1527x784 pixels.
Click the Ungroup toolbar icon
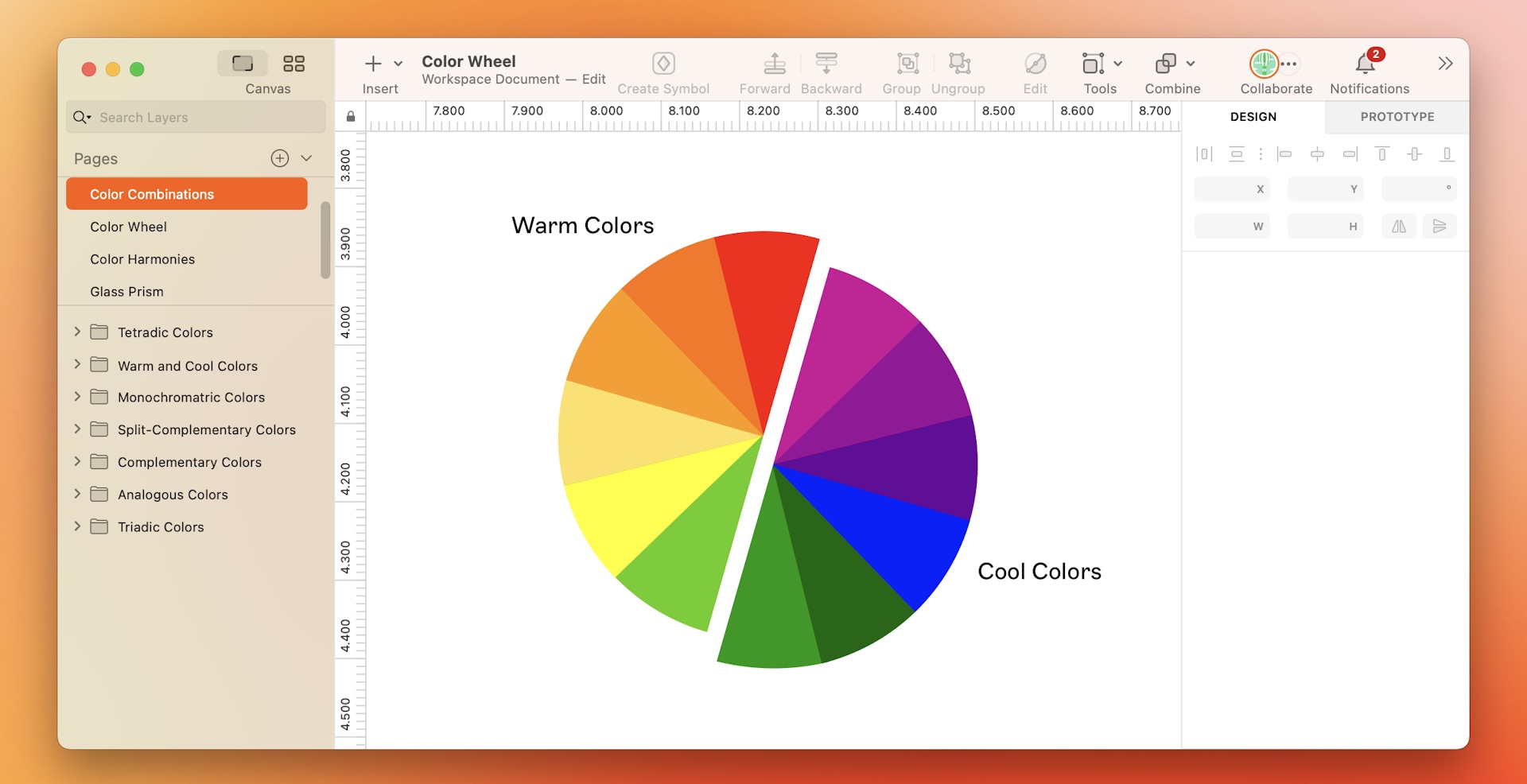click(958, 64)
